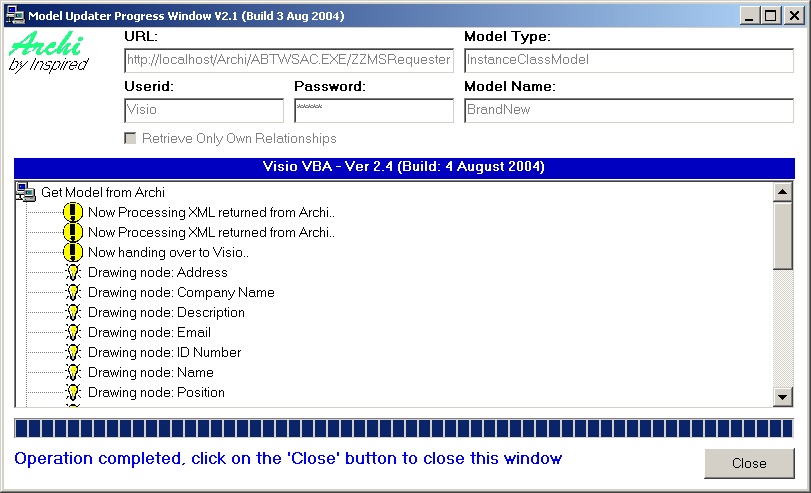Click into the URL field
Screen dimensions: 811x493
pos(288,60)
